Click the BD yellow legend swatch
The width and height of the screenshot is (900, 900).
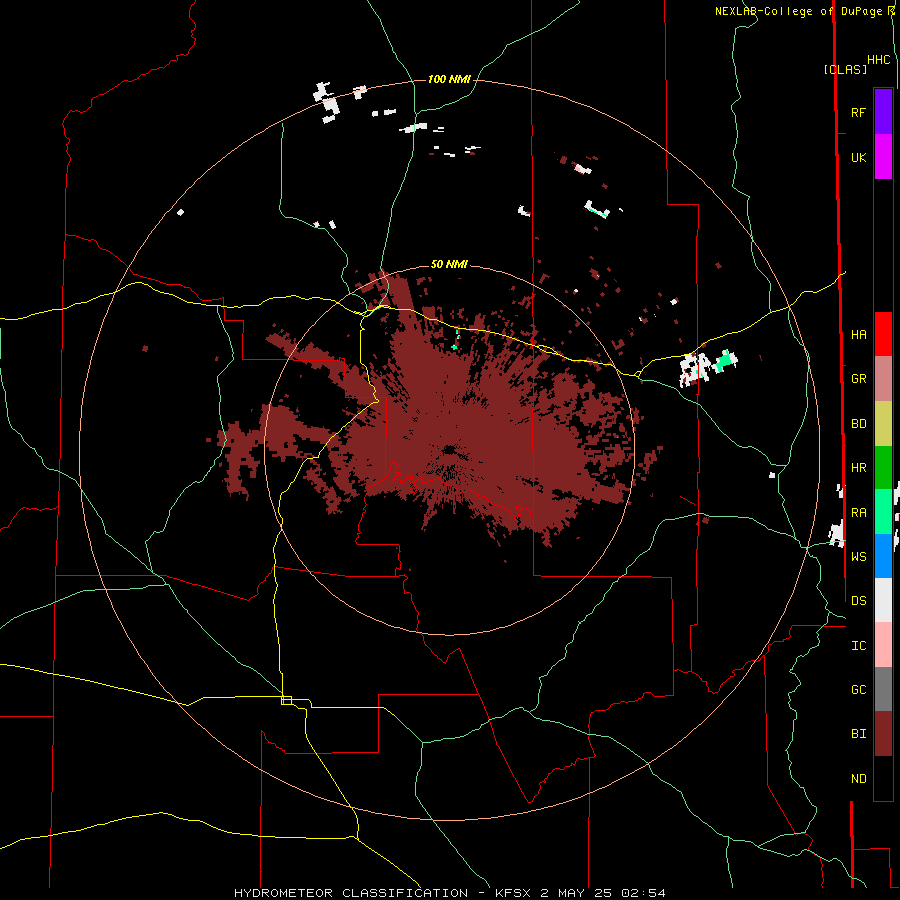tap(883, 424)
